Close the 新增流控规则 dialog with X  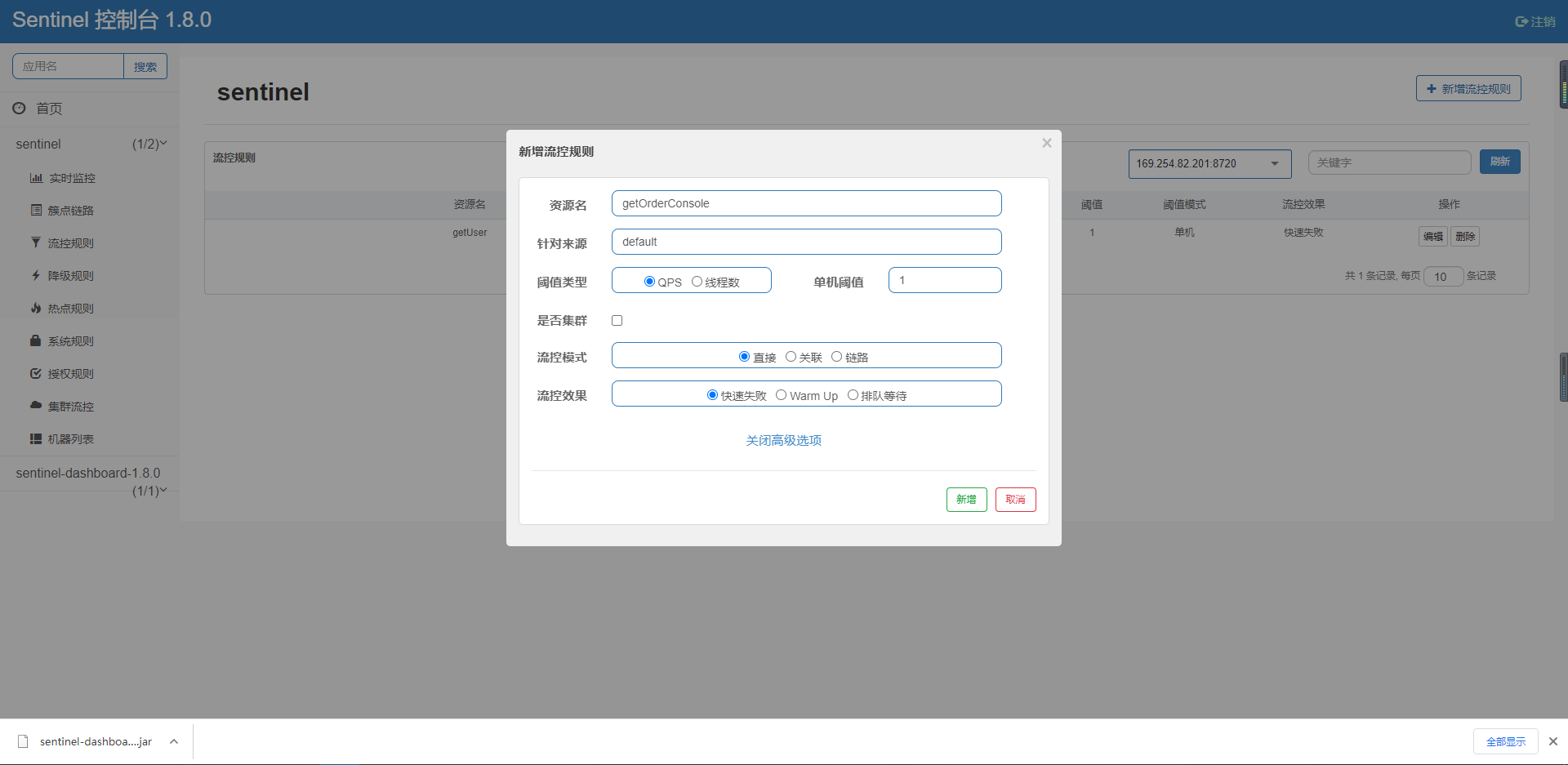coord(1047,143)
